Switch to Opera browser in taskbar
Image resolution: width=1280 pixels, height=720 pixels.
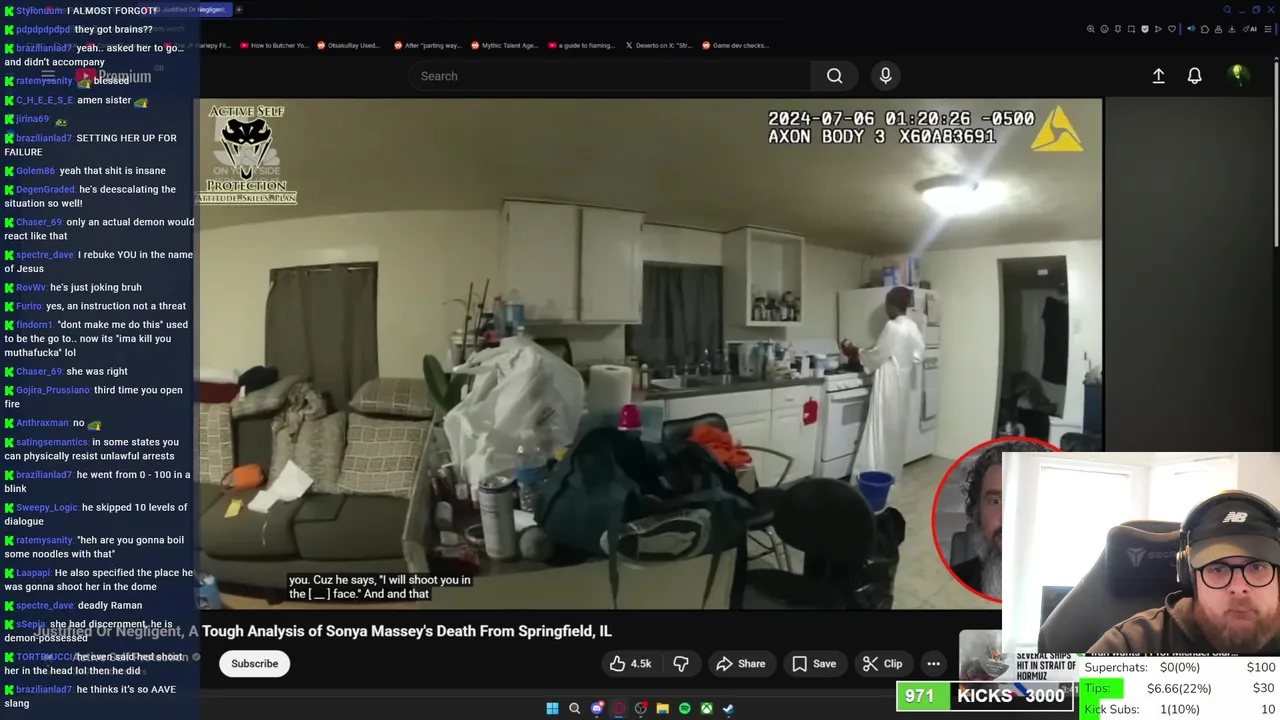pyautogui.click(x=619, y=708)
